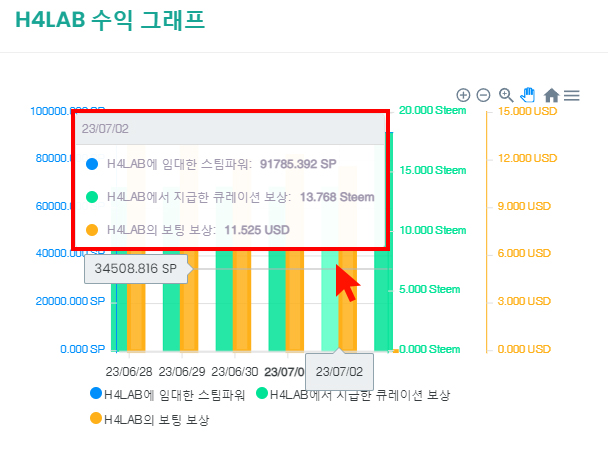Click the H4LAB 수익 그래프 heading
Image resolution: width=608 pixels, height=455 pixels.
(x=110, y=20)
